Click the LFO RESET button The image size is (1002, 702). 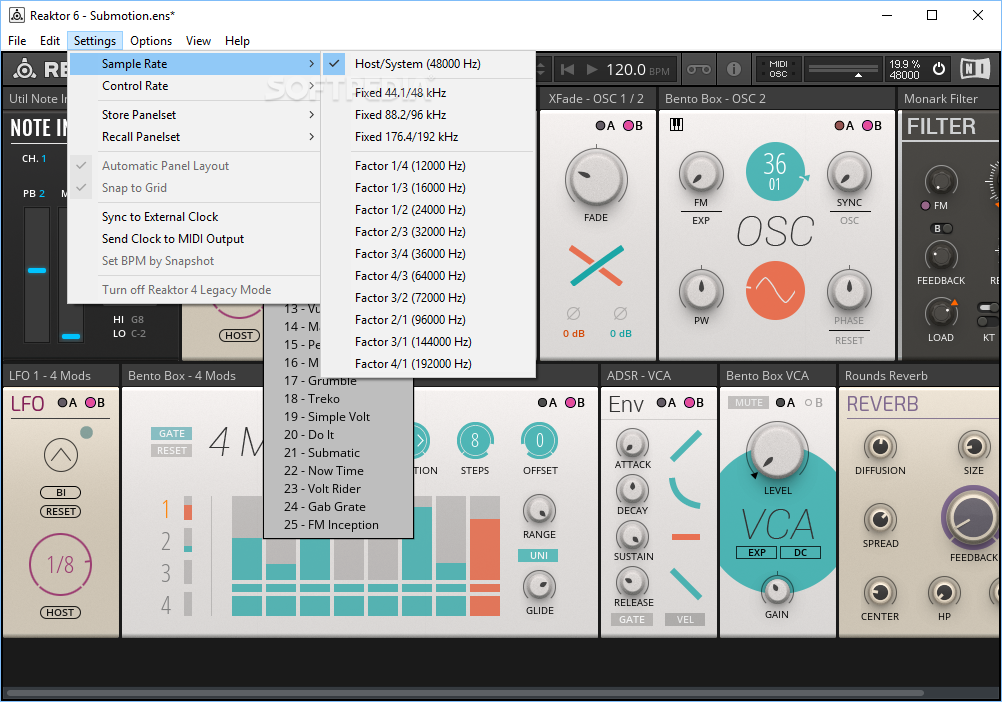click(x=61, y=512)
